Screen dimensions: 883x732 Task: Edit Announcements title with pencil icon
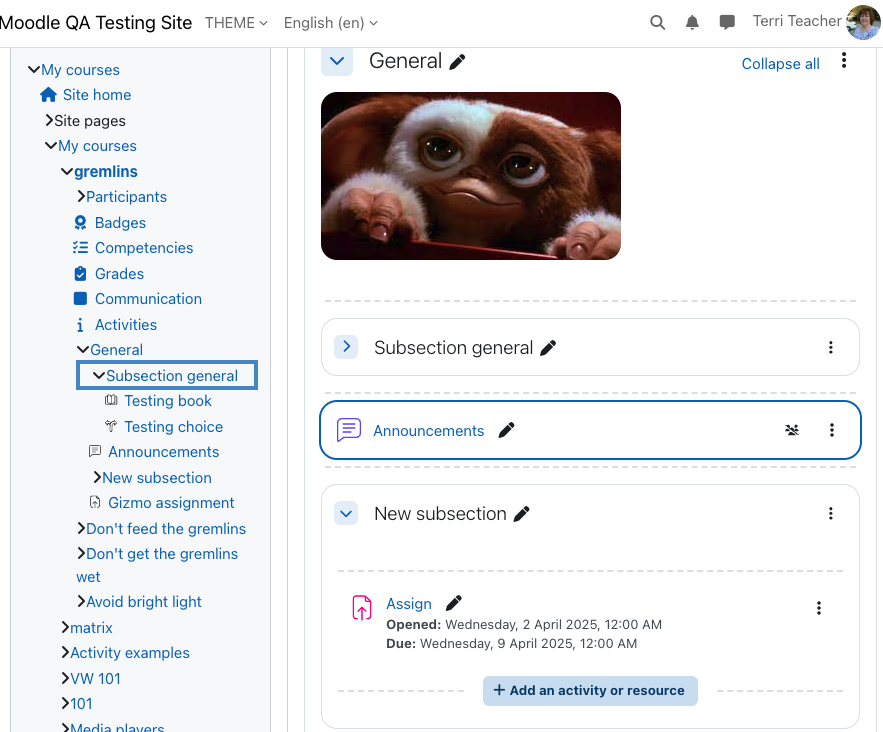[506, 430]
